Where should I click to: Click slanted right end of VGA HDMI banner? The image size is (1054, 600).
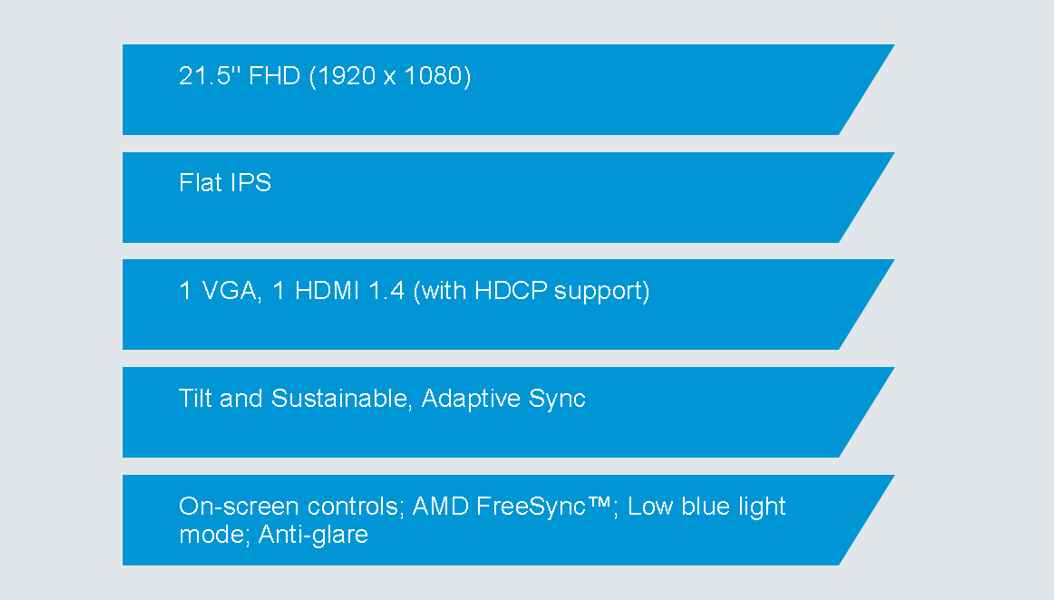pyautogui.click(x=866, y=304)
